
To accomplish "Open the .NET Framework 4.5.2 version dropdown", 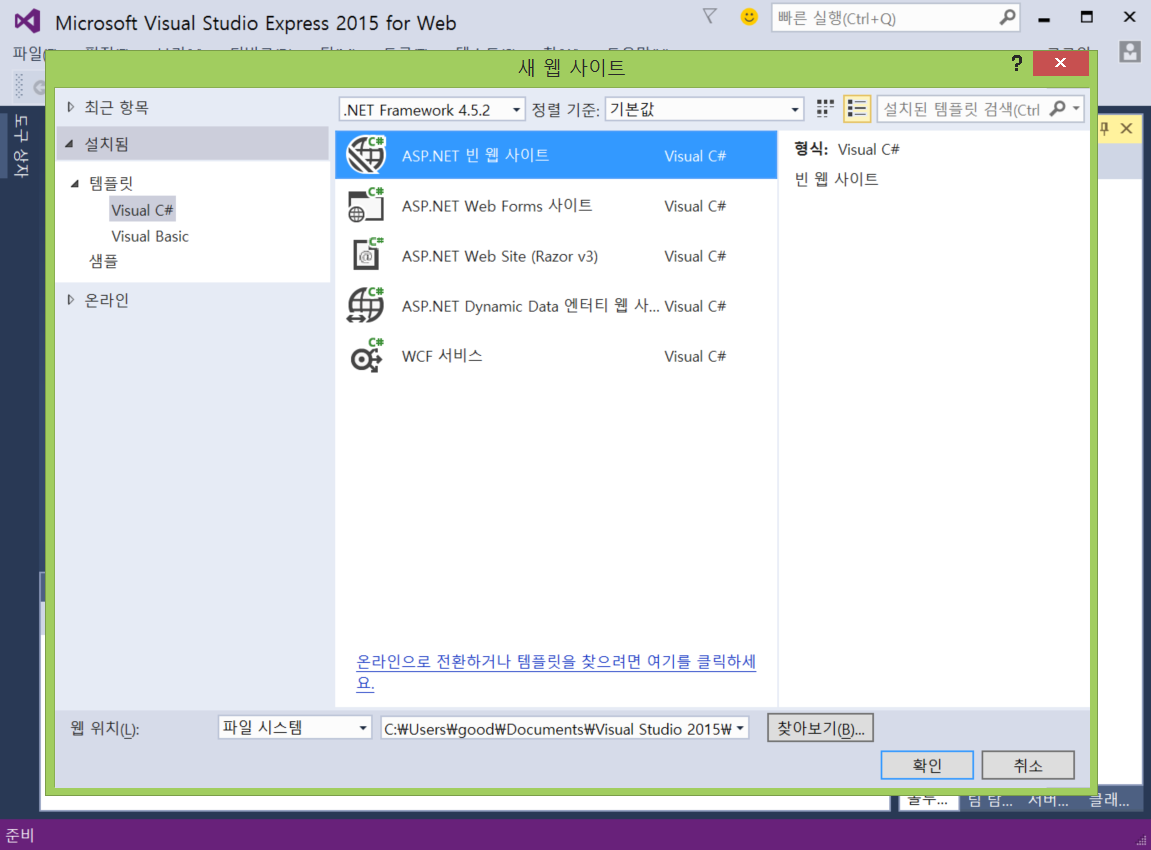I will tap(518, 109).
